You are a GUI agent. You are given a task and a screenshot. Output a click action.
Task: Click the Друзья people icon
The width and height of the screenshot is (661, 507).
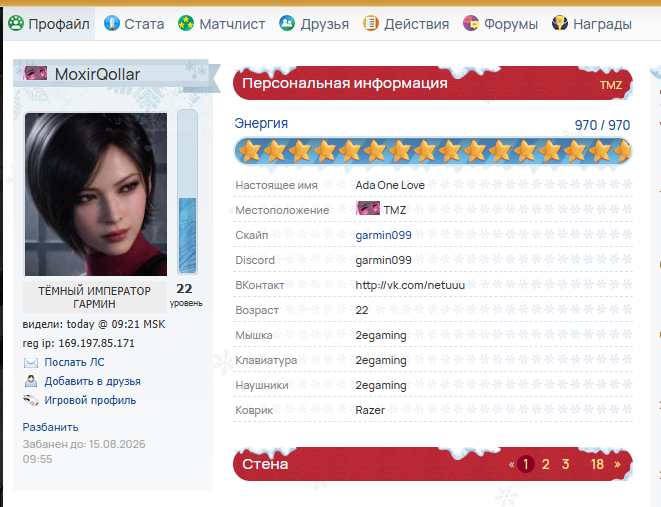pyautogui.click(x=287, y=23)
